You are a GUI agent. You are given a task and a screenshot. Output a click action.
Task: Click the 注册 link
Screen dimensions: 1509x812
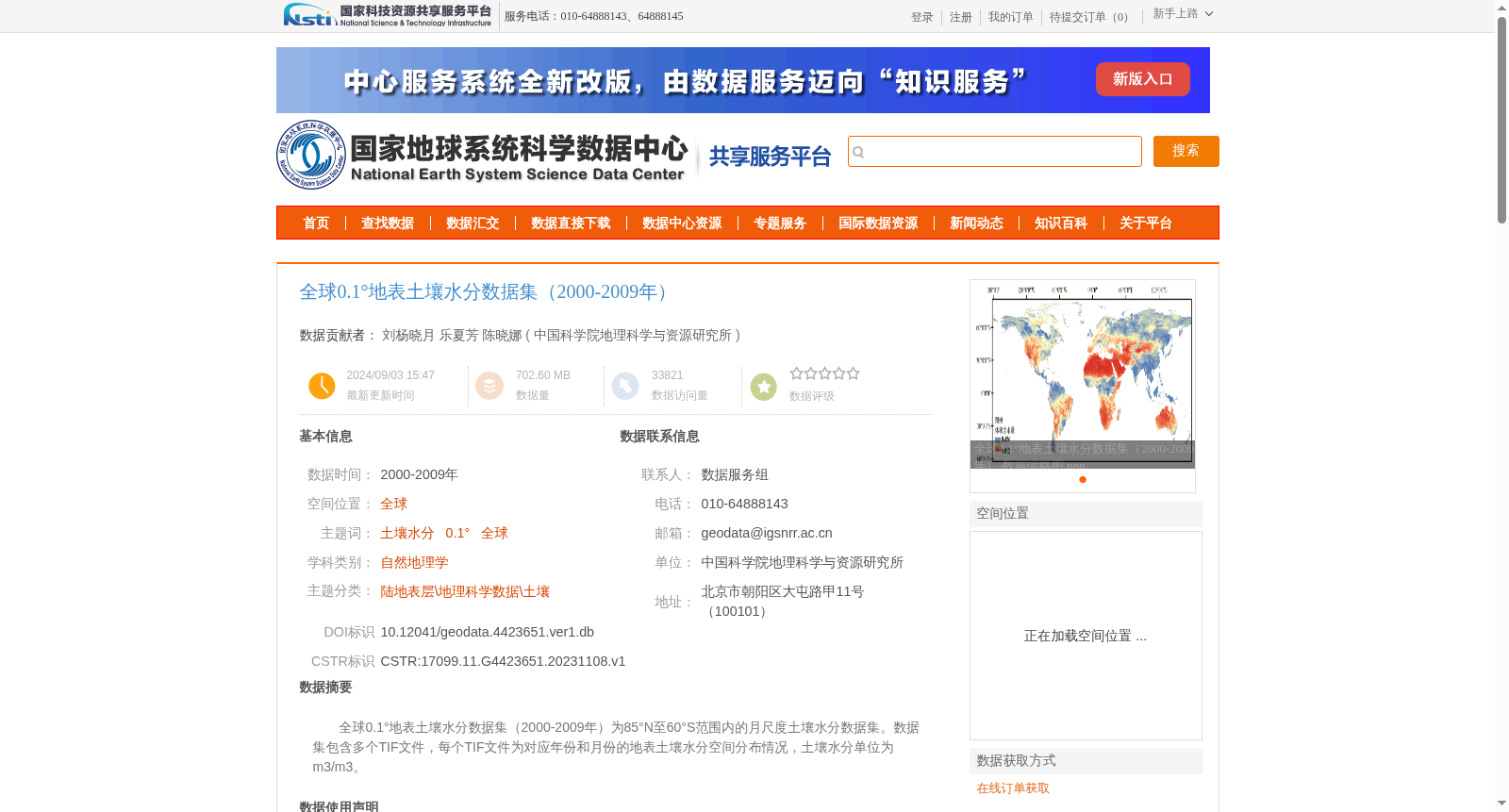click(x=961, y=17)
